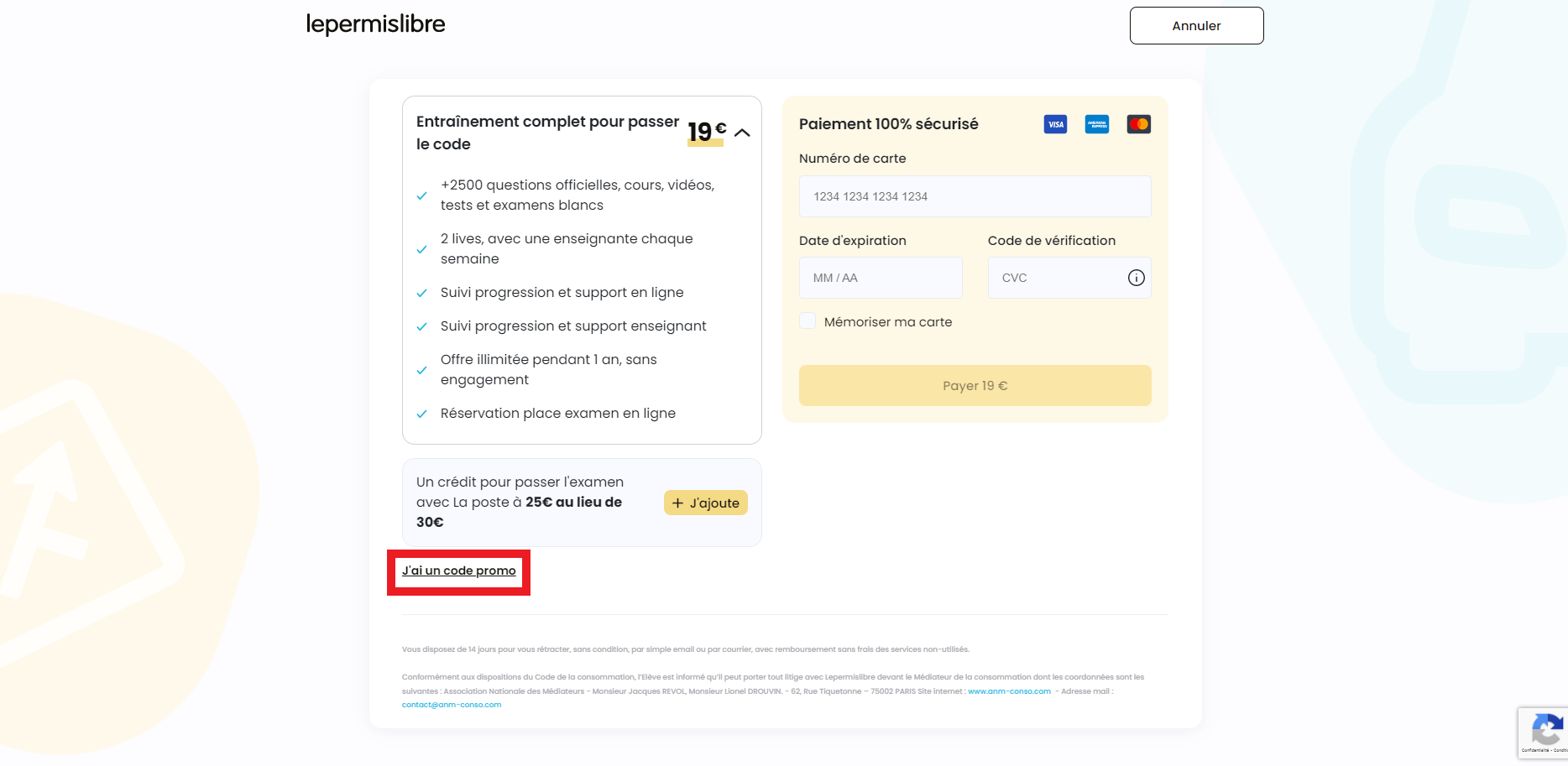
Task: Open the www.anm-conso.com link
Action: tap(1009, 691)
